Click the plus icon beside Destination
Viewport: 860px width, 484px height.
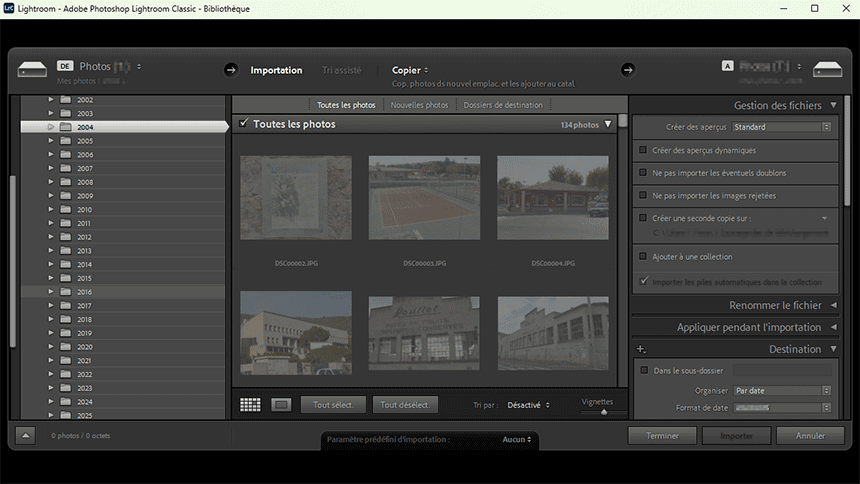click(641, 349)
